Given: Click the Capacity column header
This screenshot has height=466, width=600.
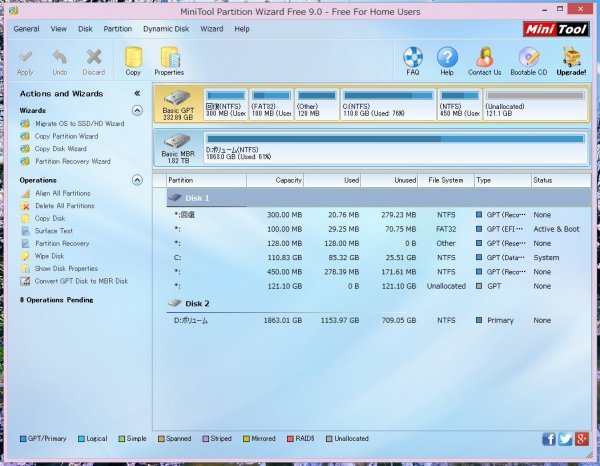Looking at the screenshot, I should [x=275, y=180].
